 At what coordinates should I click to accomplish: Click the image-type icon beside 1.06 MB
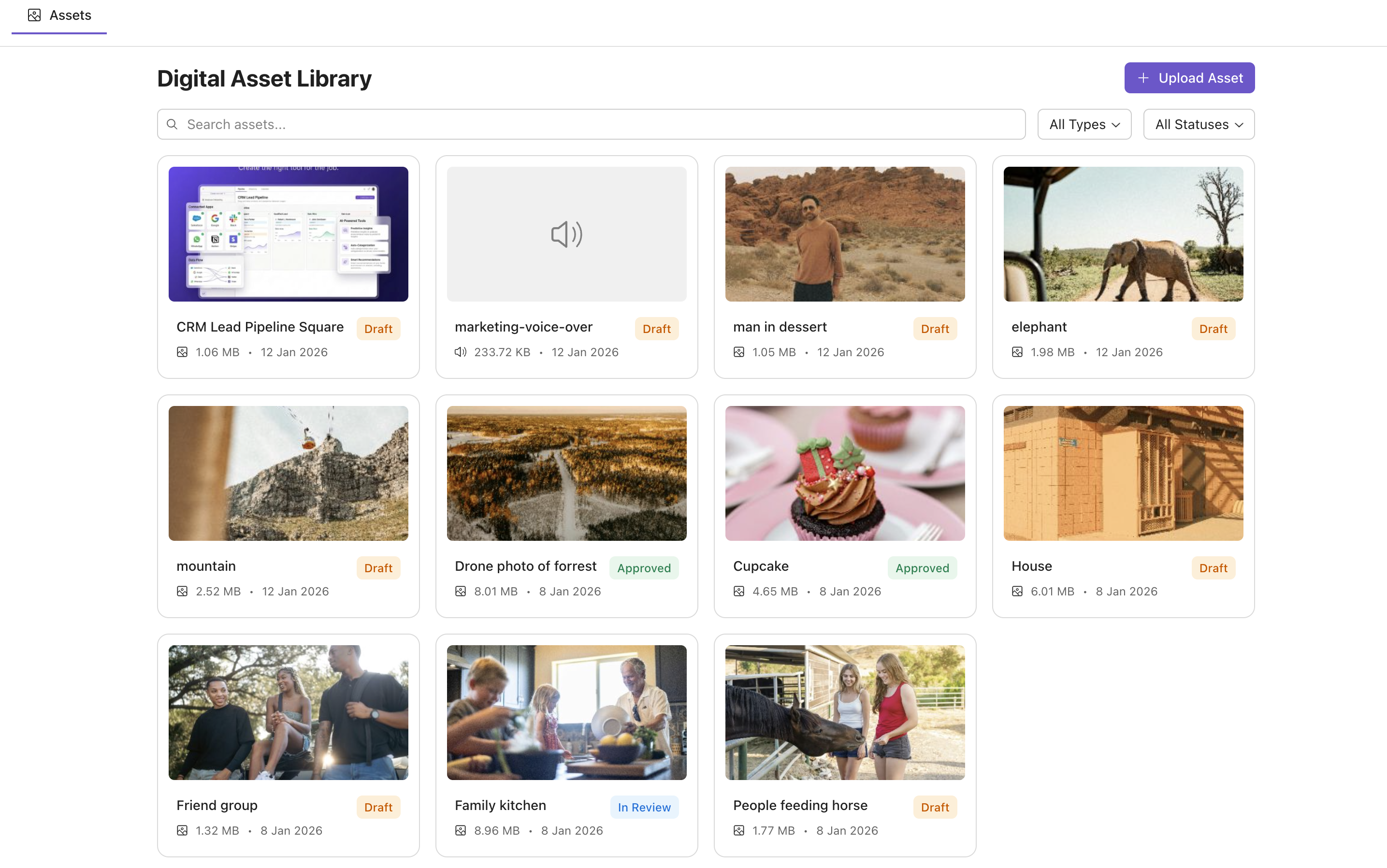pyautogui.click(x=182, y=352)
